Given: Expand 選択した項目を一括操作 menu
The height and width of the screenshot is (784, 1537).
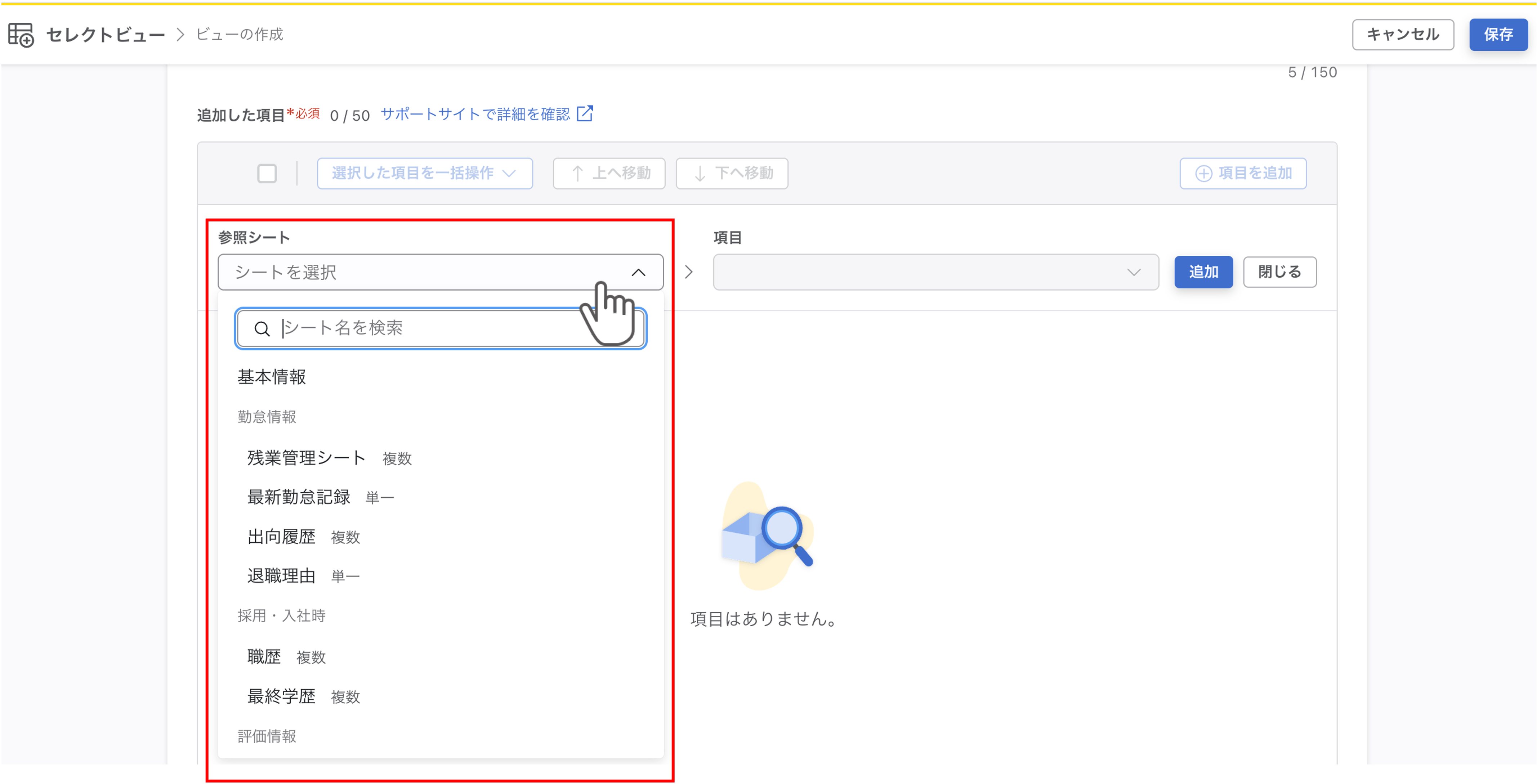Looking at the screenshot, I should coord(425,174).
